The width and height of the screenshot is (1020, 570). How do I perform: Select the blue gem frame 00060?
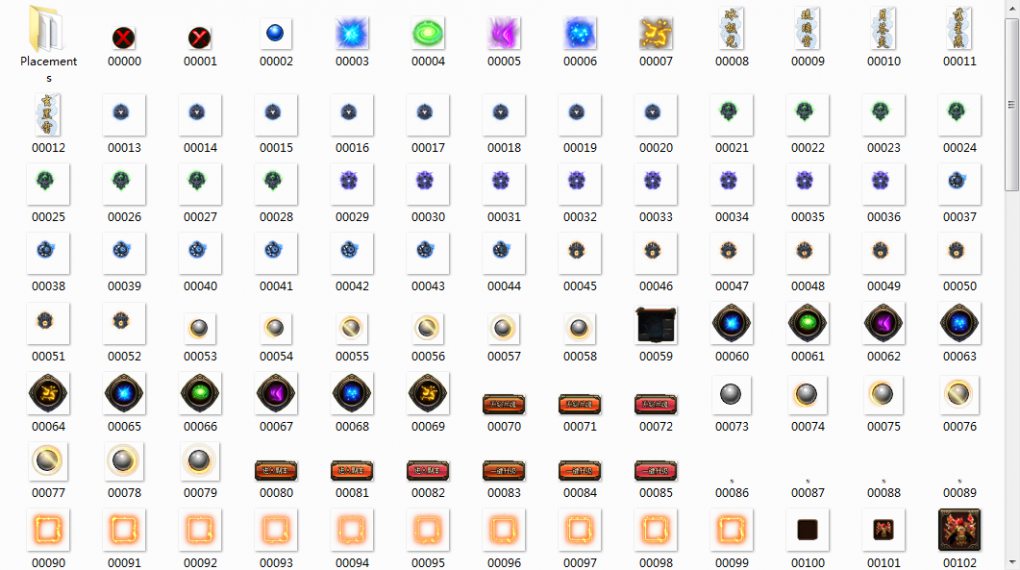(x=732, y=324)
